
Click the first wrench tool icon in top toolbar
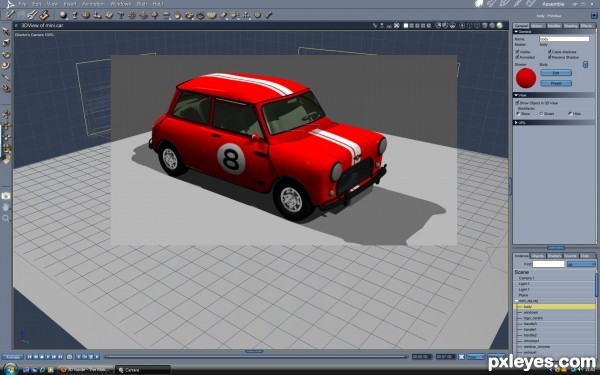(9, 15)
